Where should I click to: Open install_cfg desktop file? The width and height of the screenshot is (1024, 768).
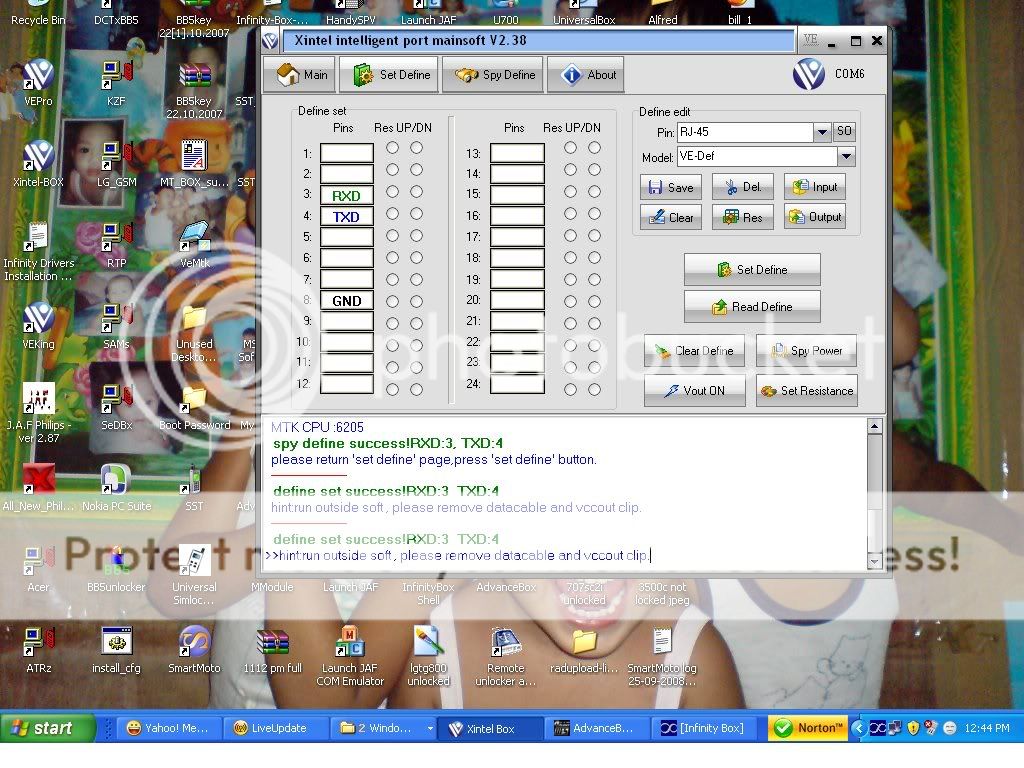click(116, 641)
